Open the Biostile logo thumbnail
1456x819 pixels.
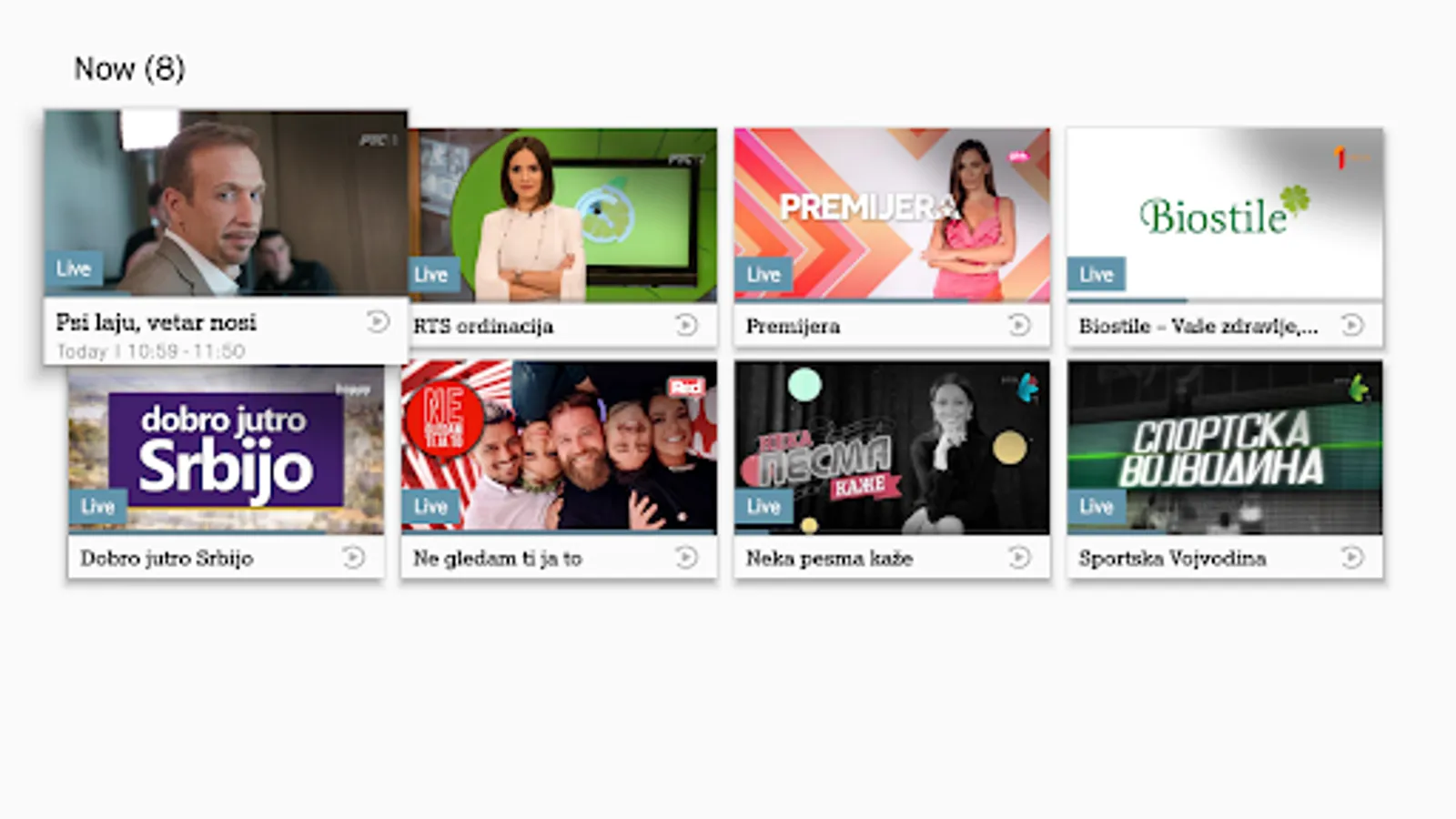click(1225, 215)
